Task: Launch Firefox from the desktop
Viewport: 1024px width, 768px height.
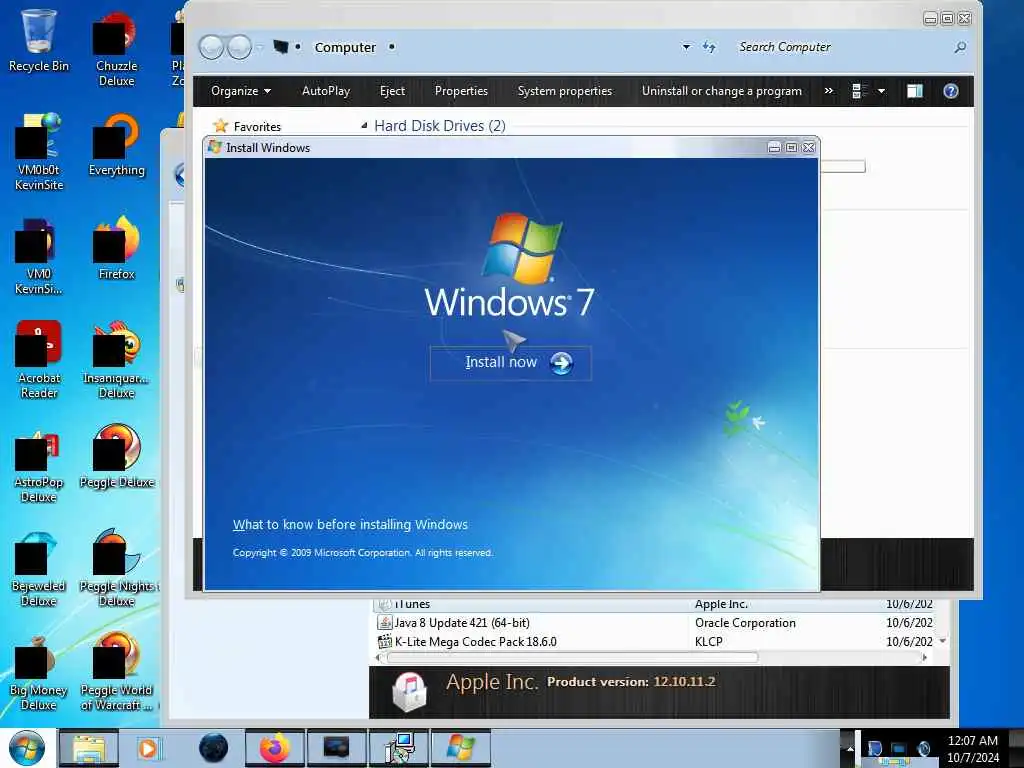Action: point(116,248)
